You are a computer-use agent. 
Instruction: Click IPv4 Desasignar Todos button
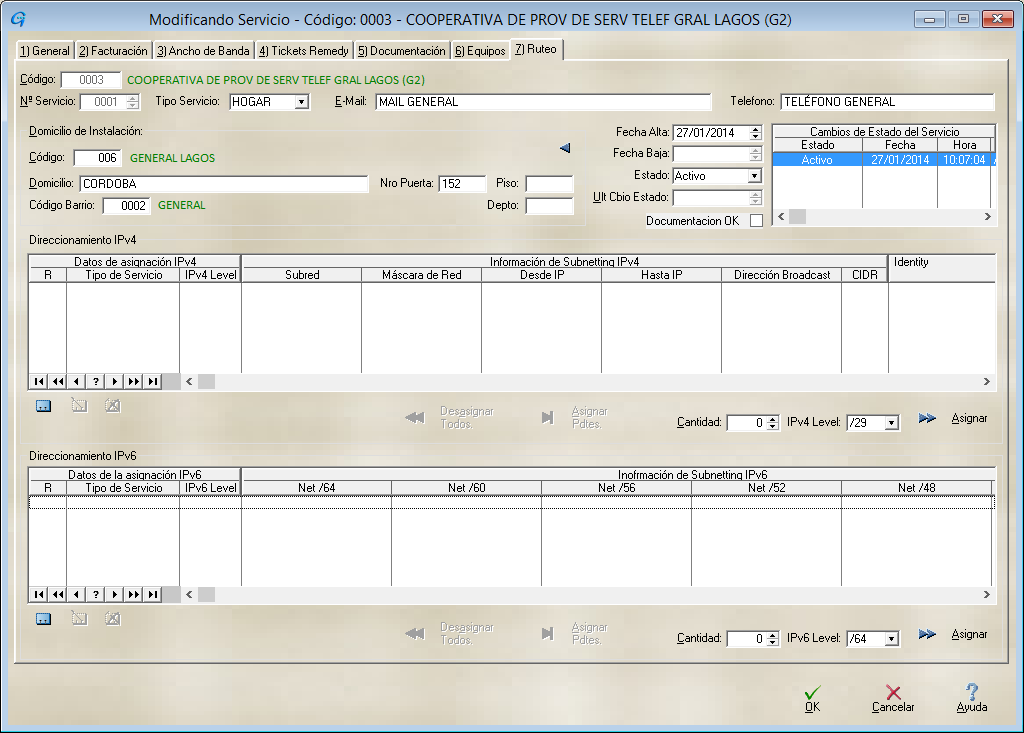(x=450, y=417)
